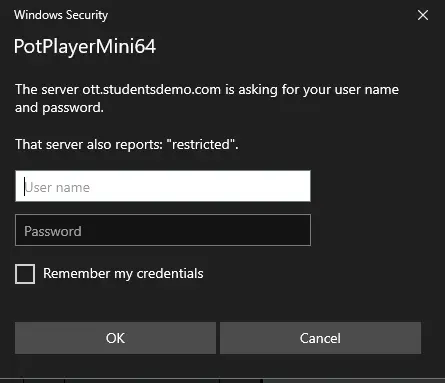The height and width of the screenshot is (383, 445).
Task: Click the 'restricted' server report text
Action: click(x=199, y=145)
